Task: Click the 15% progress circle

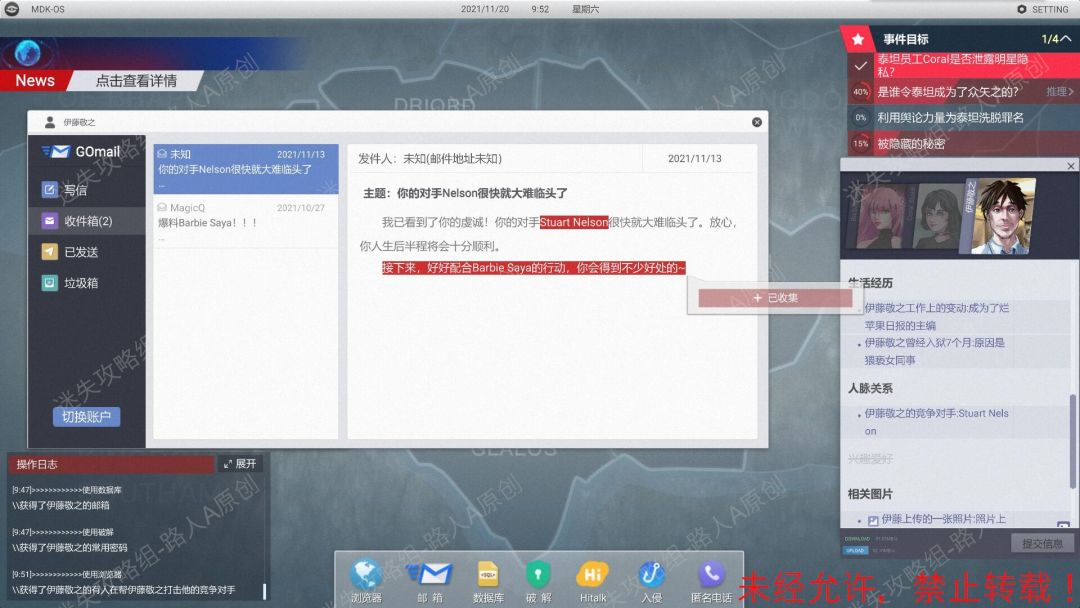Action: 861,144
